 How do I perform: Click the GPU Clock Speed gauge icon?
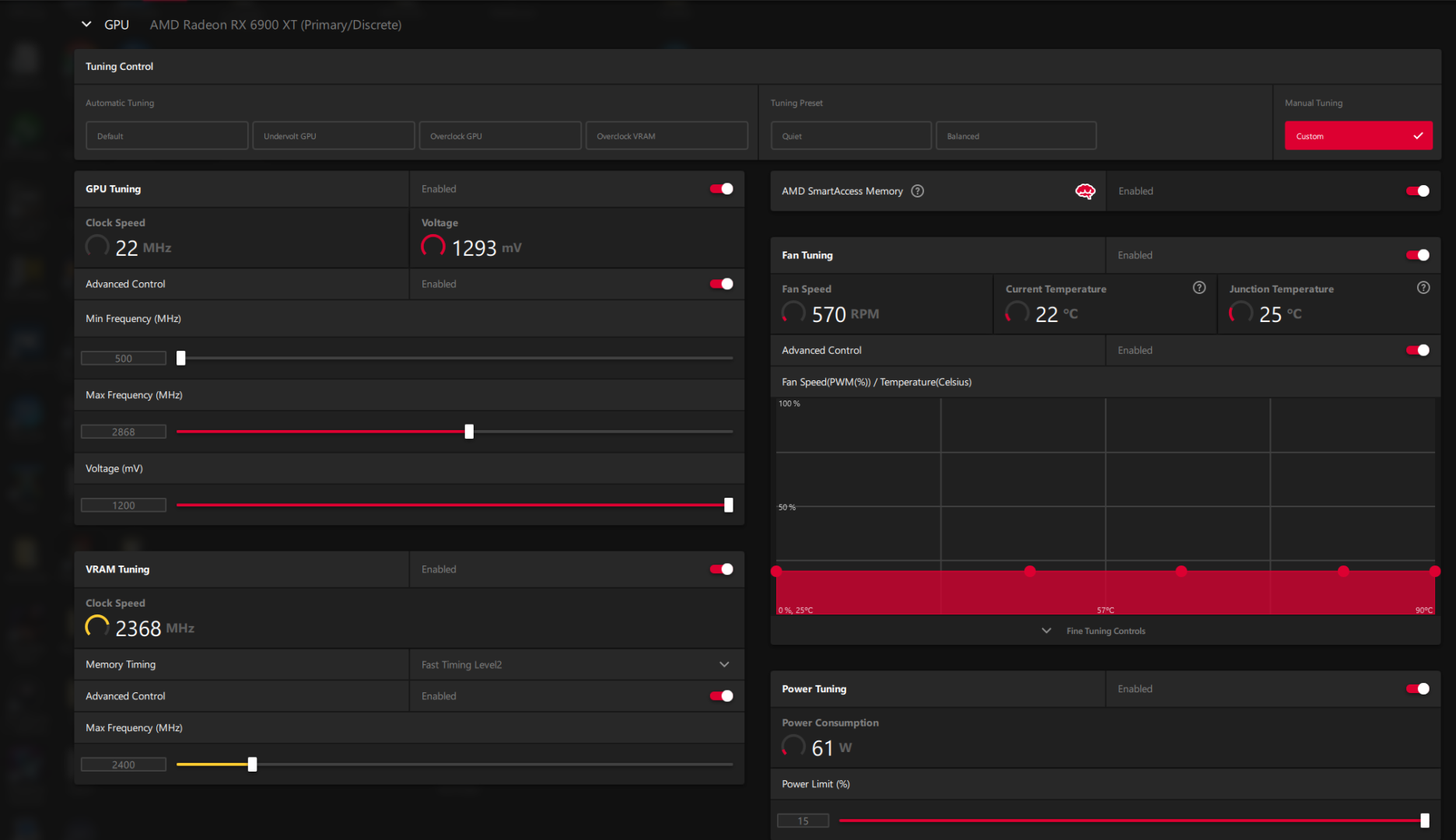tap(97, 247)
